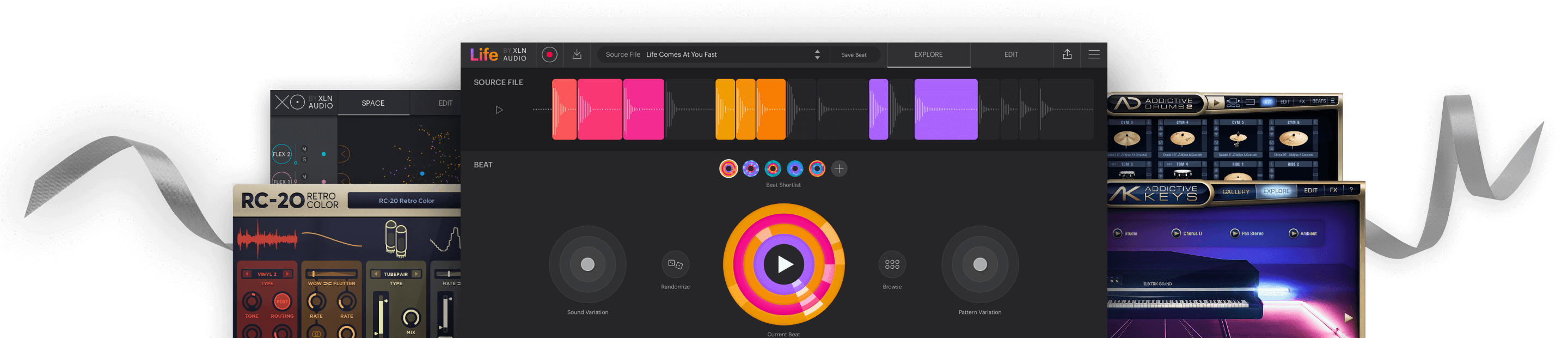Click the tube pair module icon in RC-20
The height and width of the screenshot is (338, 1568).
(396, 238)
